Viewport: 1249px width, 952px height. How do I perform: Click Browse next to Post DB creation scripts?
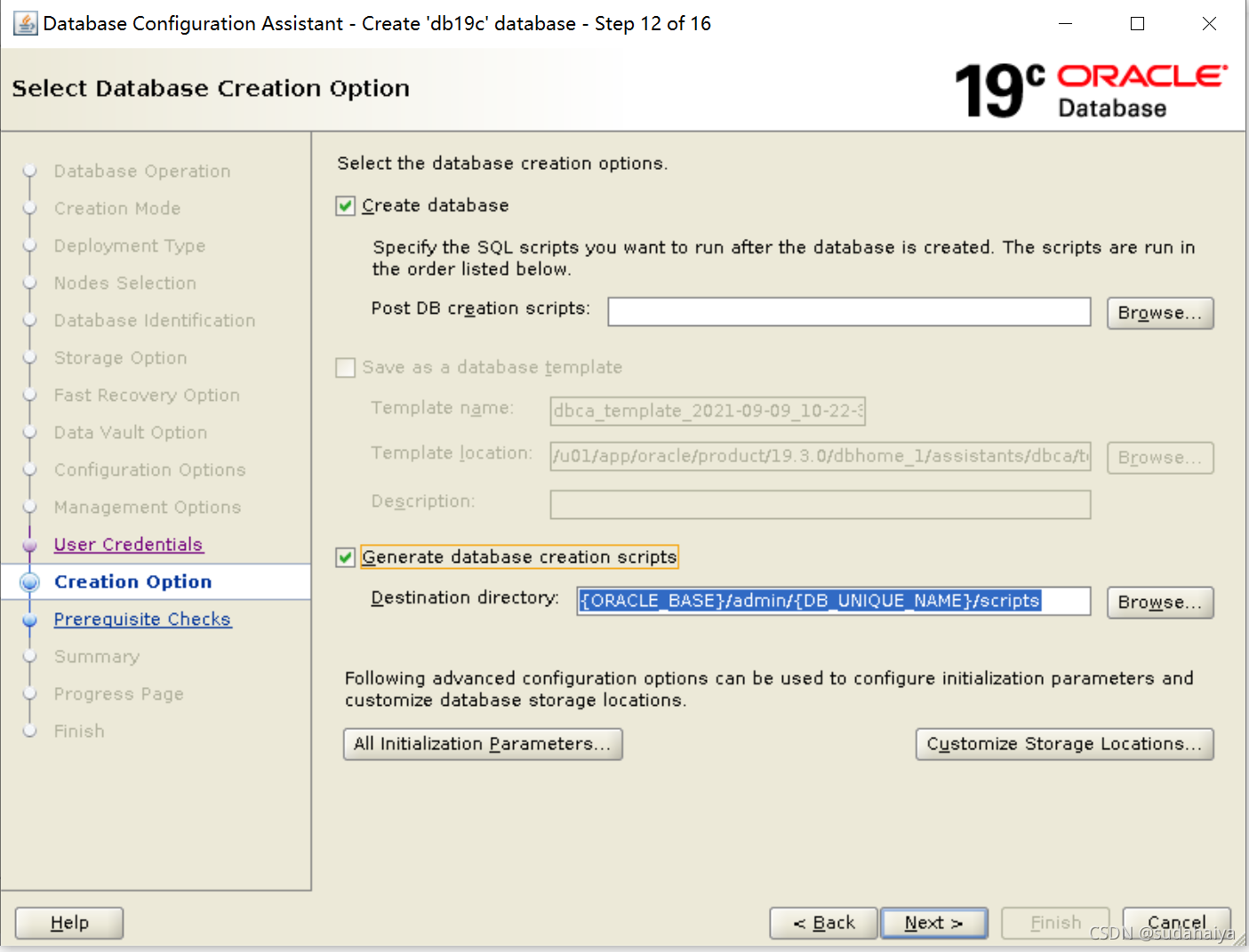tap(1160, 313)
